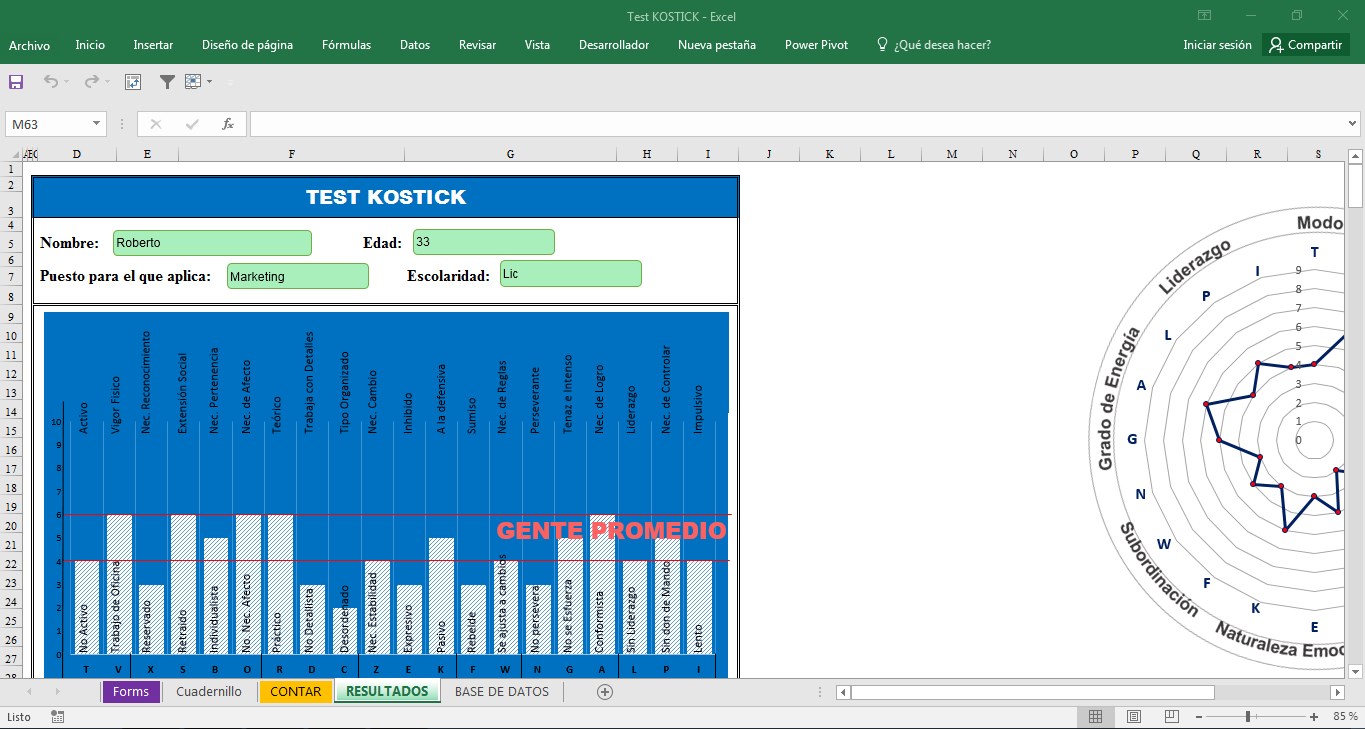The image size is (1365, 729).
Task: Open the Fórmulas ribbon tab
Action: pos(346,45)
